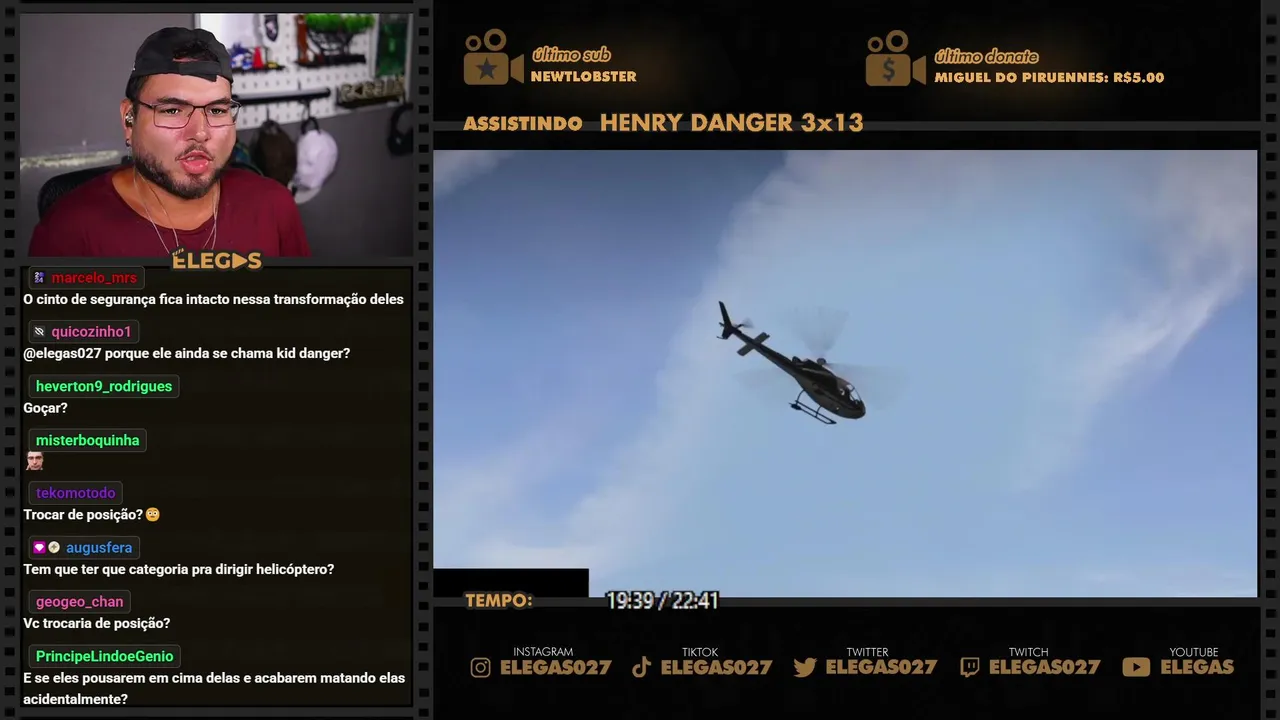Click the Twitch ELEGAS027 handle

(x=1044, y=668)
